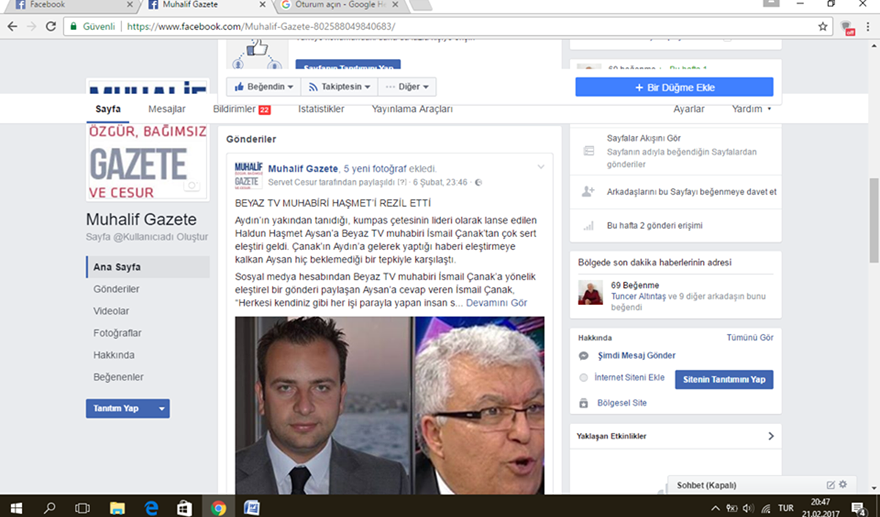Reload the page with the refresh icon
This screenshot has width=880, height=517.
point(51,26)
